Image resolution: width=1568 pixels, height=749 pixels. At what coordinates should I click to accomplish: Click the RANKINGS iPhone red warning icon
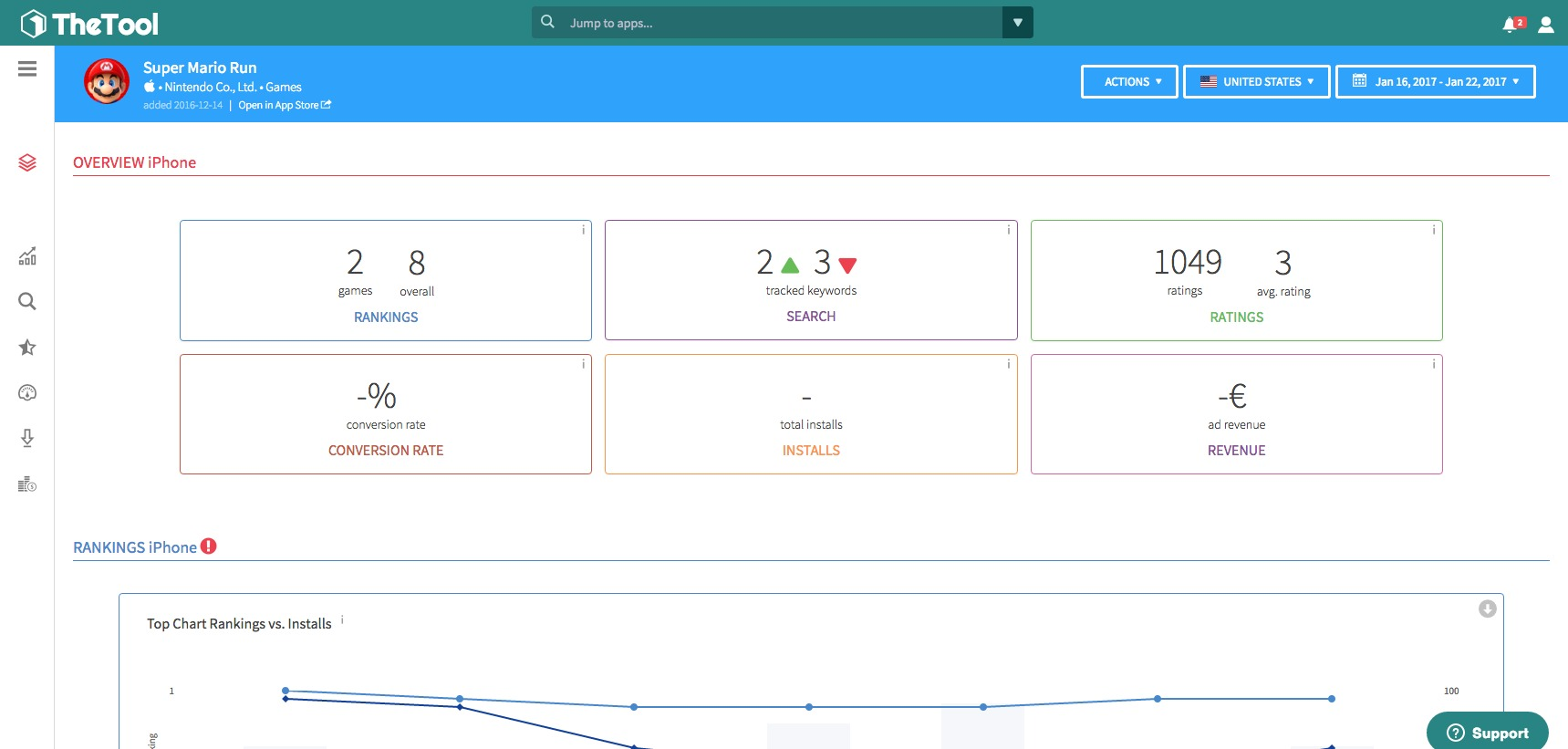coord(209,546)
